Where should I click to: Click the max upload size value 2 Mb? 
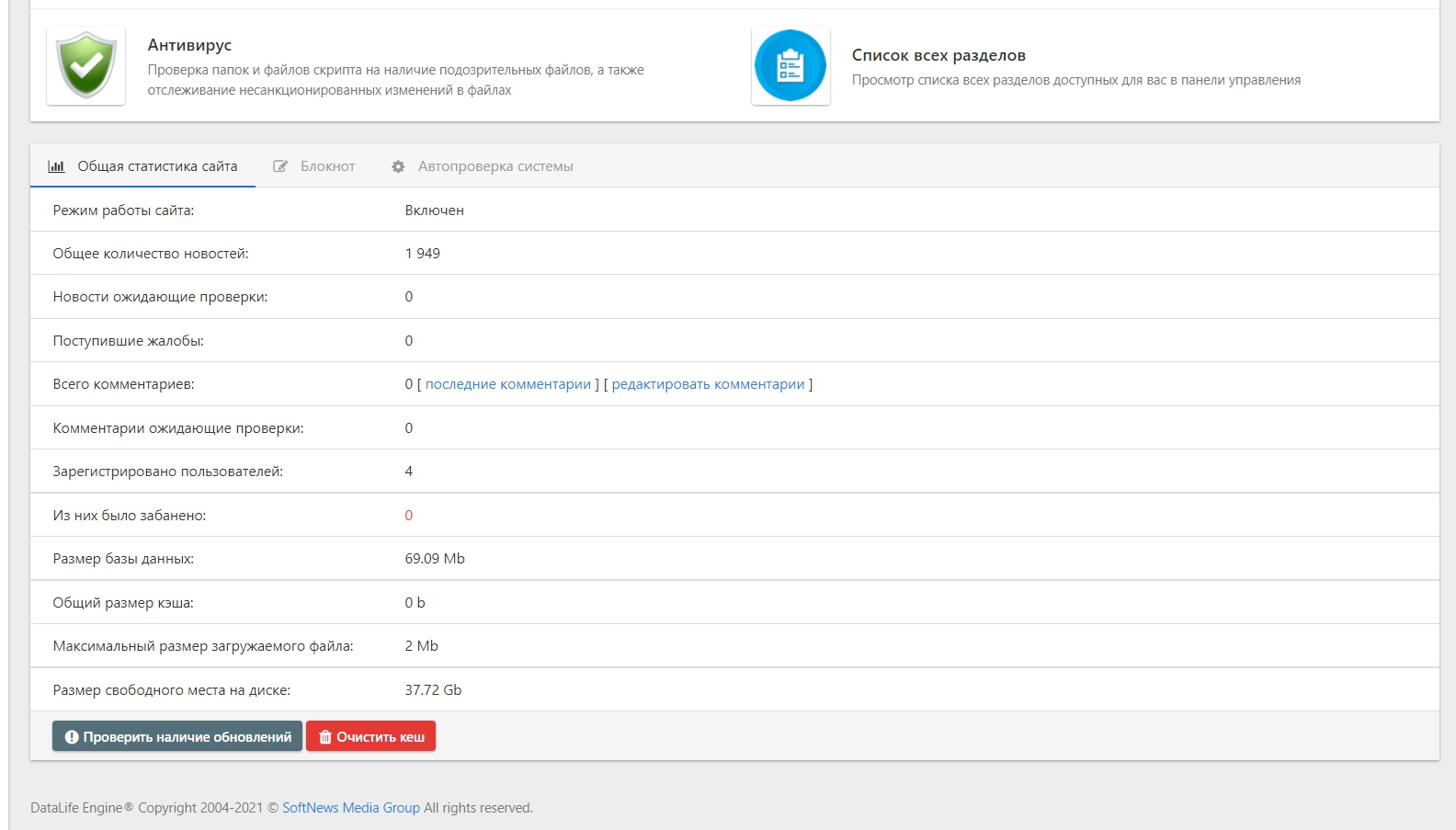coord(422,646)
